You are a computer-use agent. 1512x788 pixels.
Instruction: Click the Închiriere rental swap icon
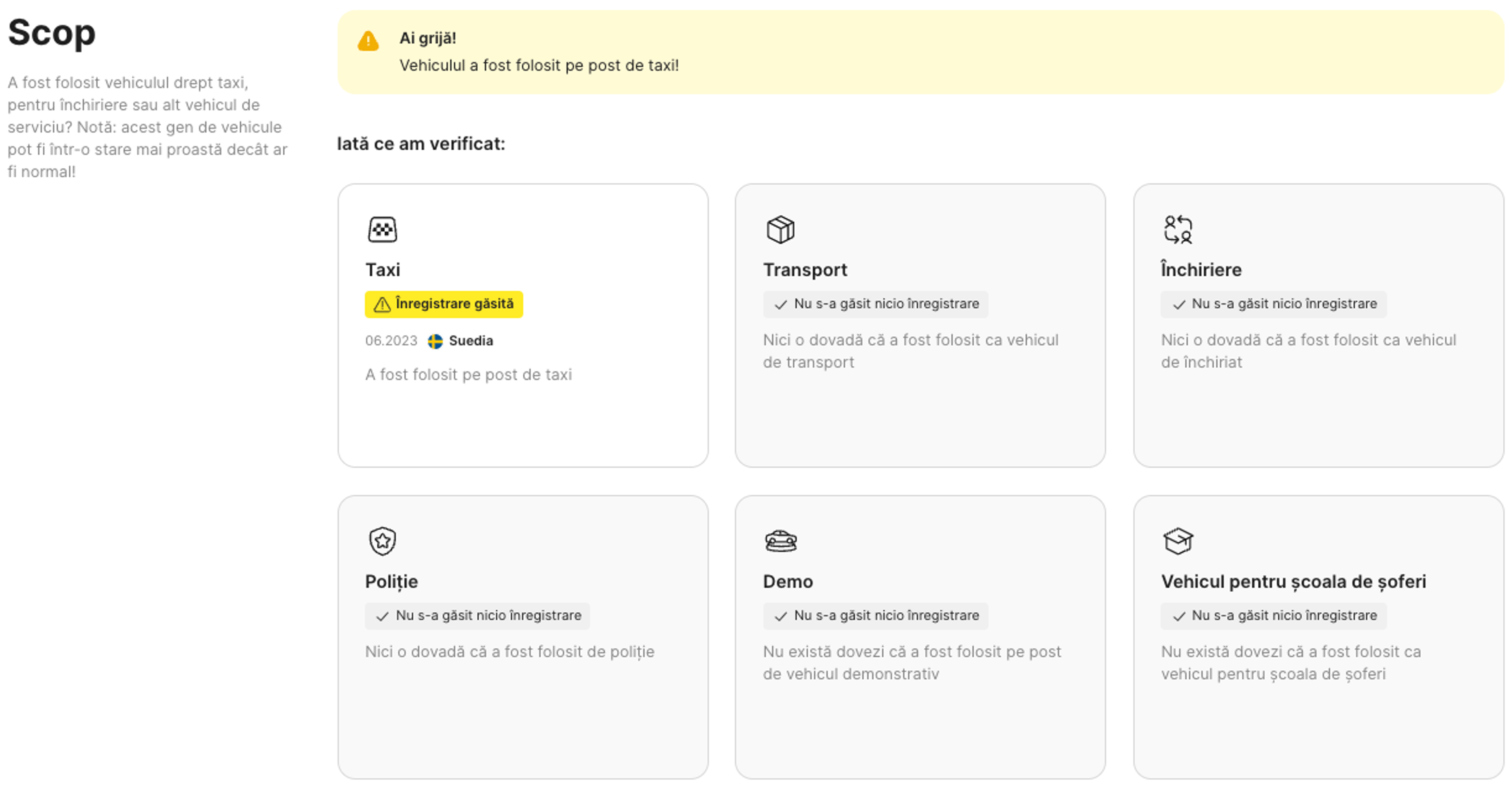[1177, 229]
